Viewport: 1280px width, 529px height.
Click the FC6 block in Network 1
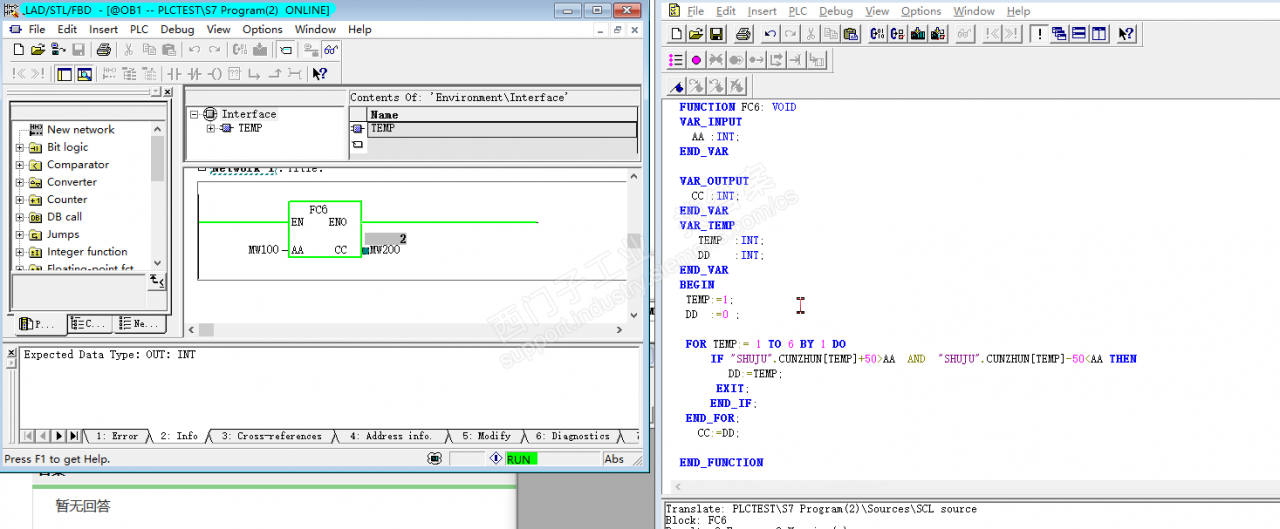pos(324,229)
